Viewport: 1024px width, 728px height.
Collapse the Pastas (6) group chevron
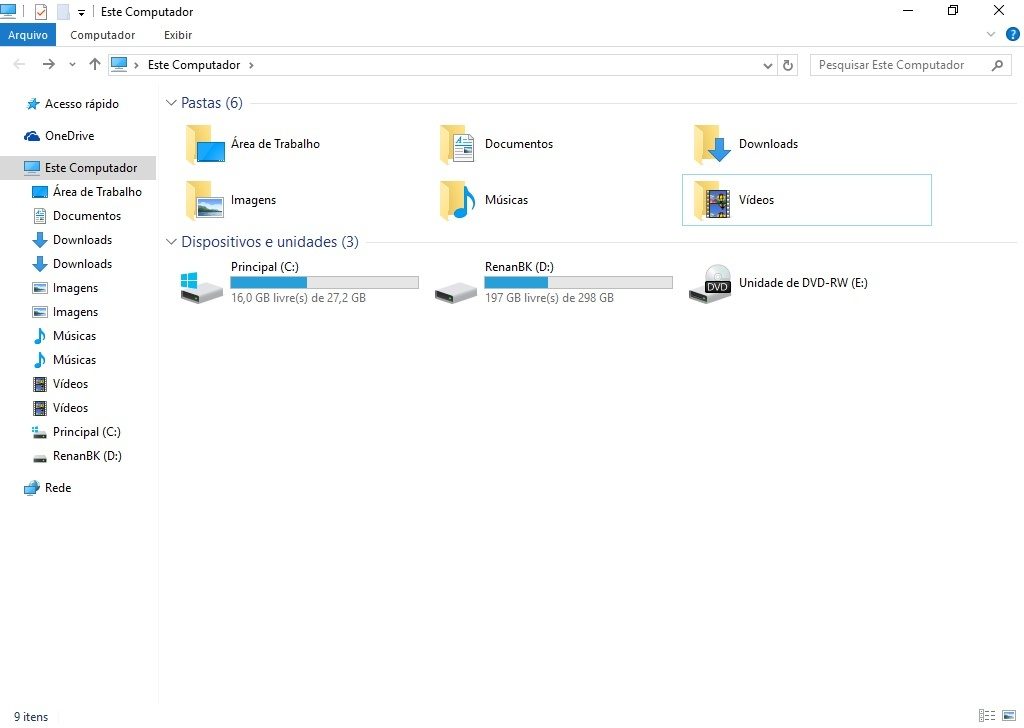point(171,103)
